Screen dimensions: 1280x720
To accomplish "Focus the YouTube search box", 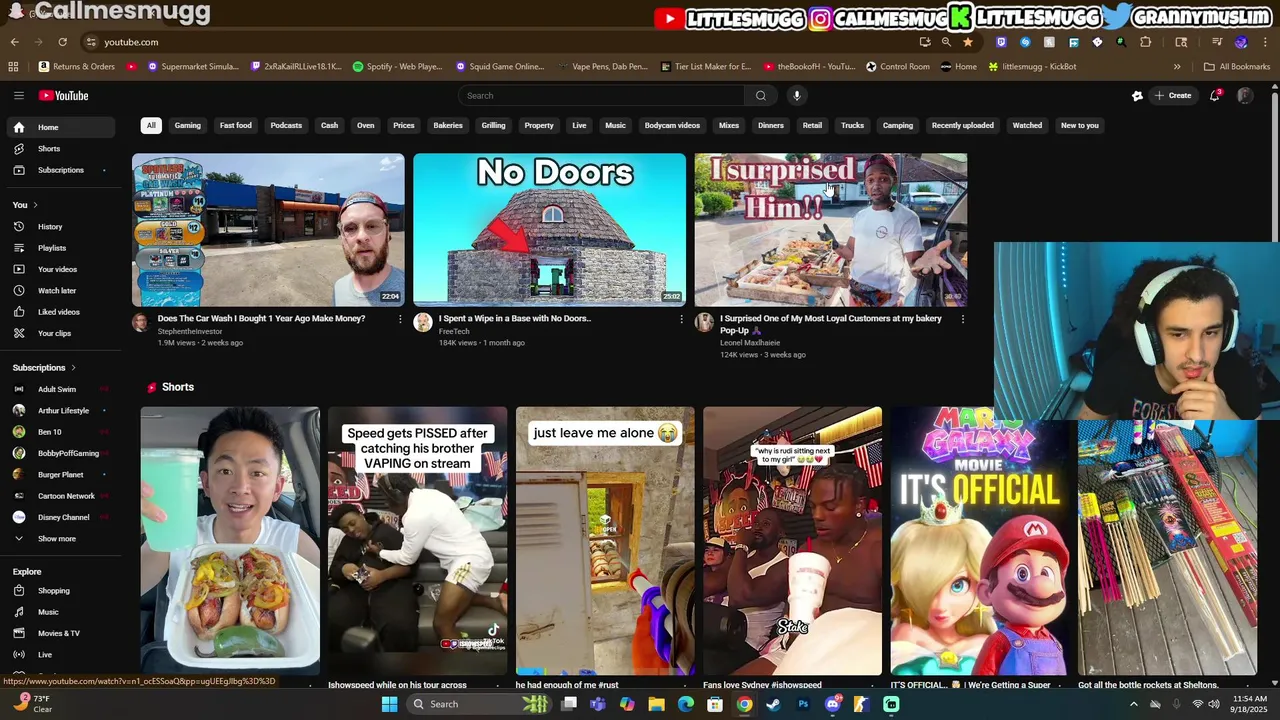I will [600, 96].
